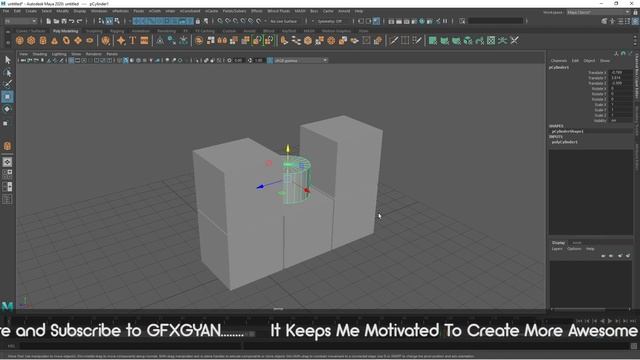Open the Windows menu
The image size is (640, 360).
[99, 11]
